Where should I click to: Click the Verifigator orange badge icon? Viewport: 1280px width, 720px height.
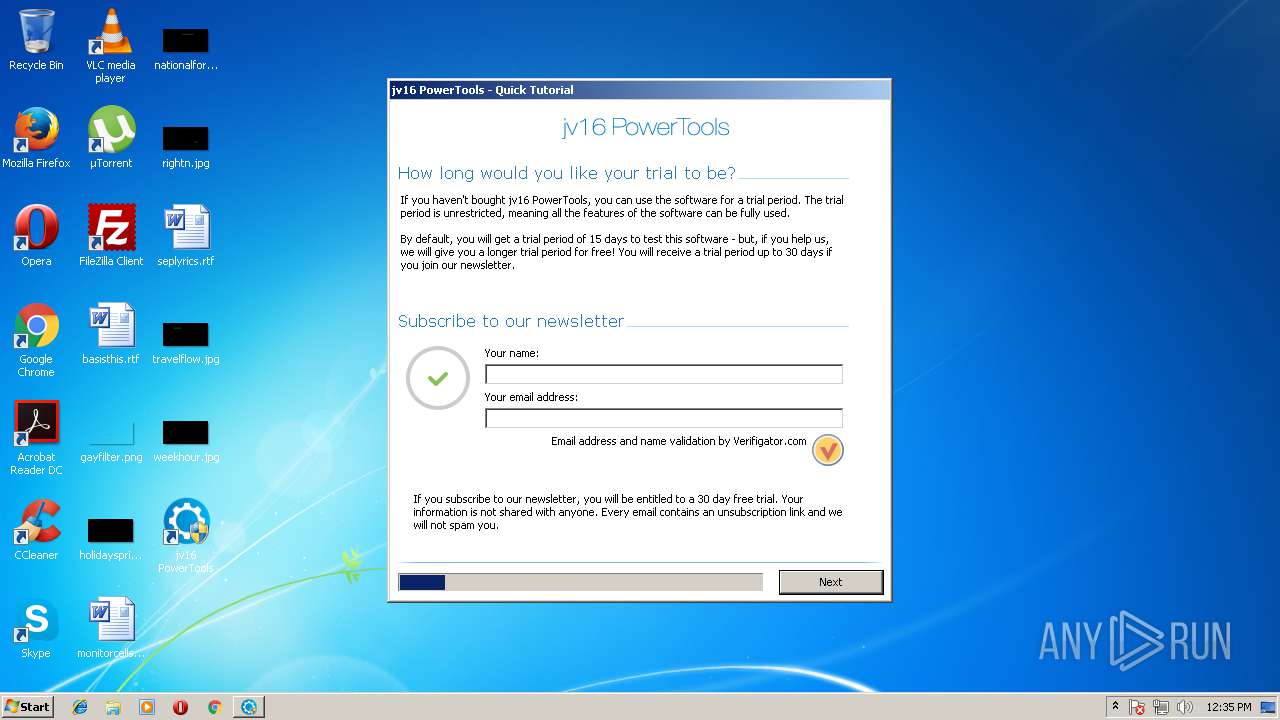(x=828, y=450)
